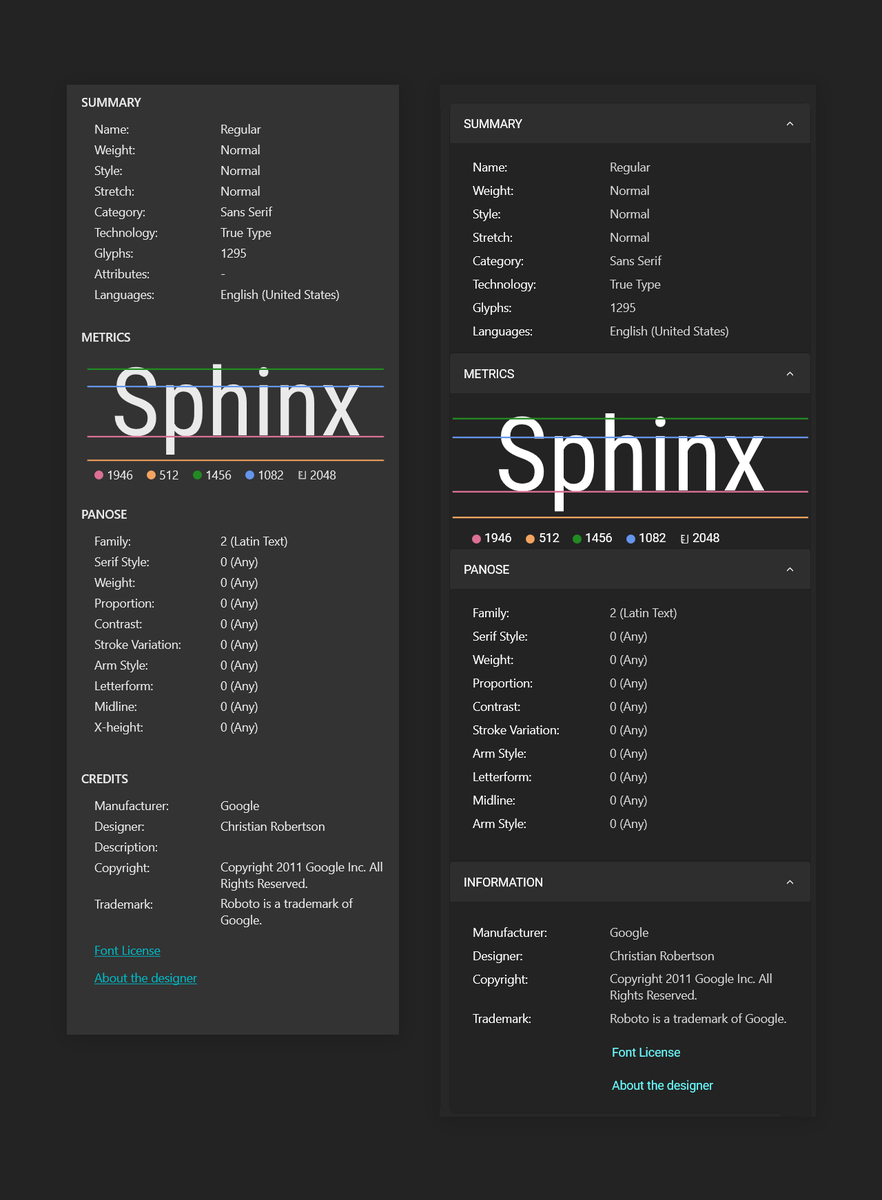Select Roboto trademark text in left panel
Screen dimensions: 882x1200
[287, 912]
